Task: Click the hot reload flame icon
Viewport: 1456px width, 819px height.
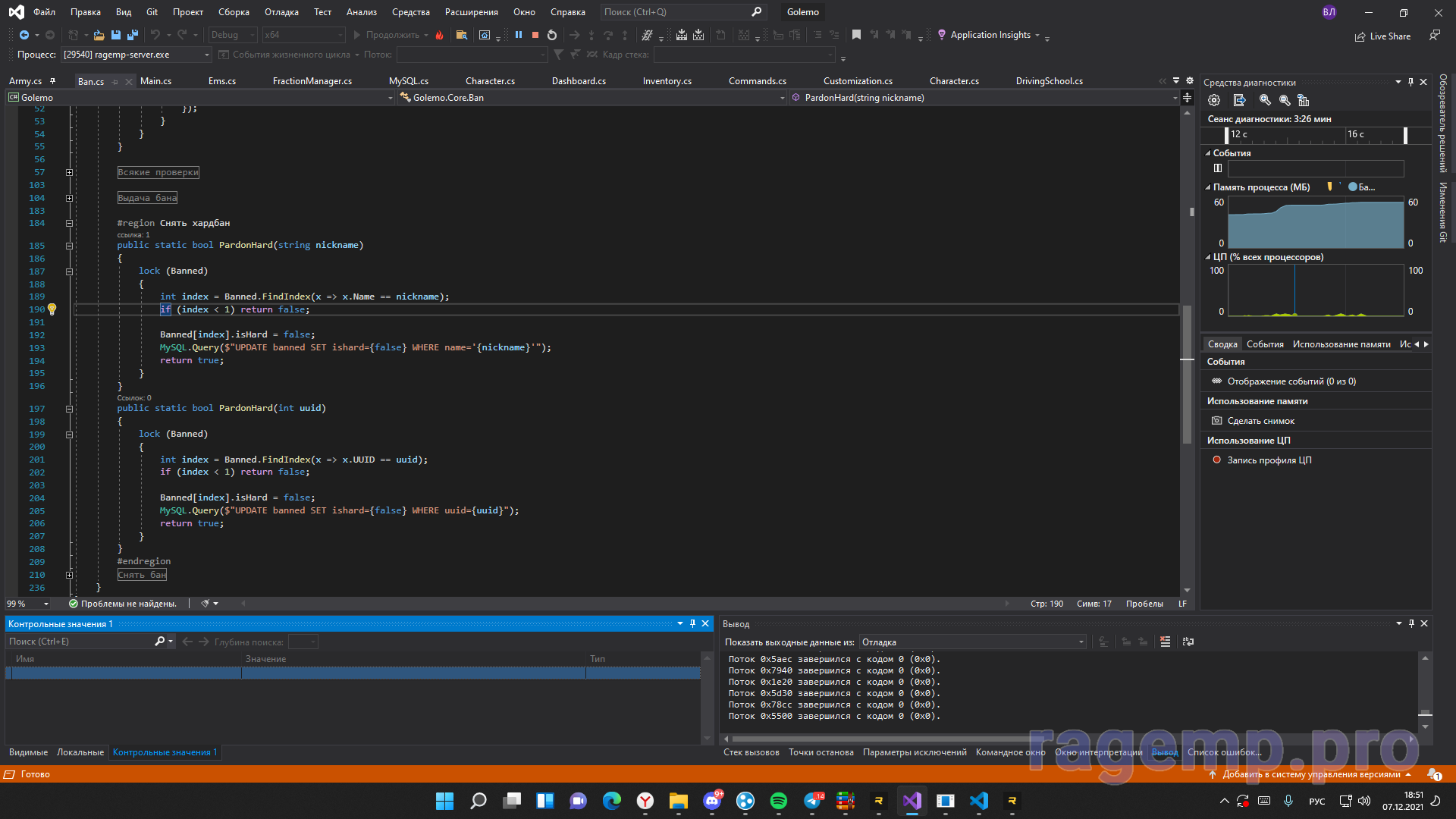Action: pos(439,35)
